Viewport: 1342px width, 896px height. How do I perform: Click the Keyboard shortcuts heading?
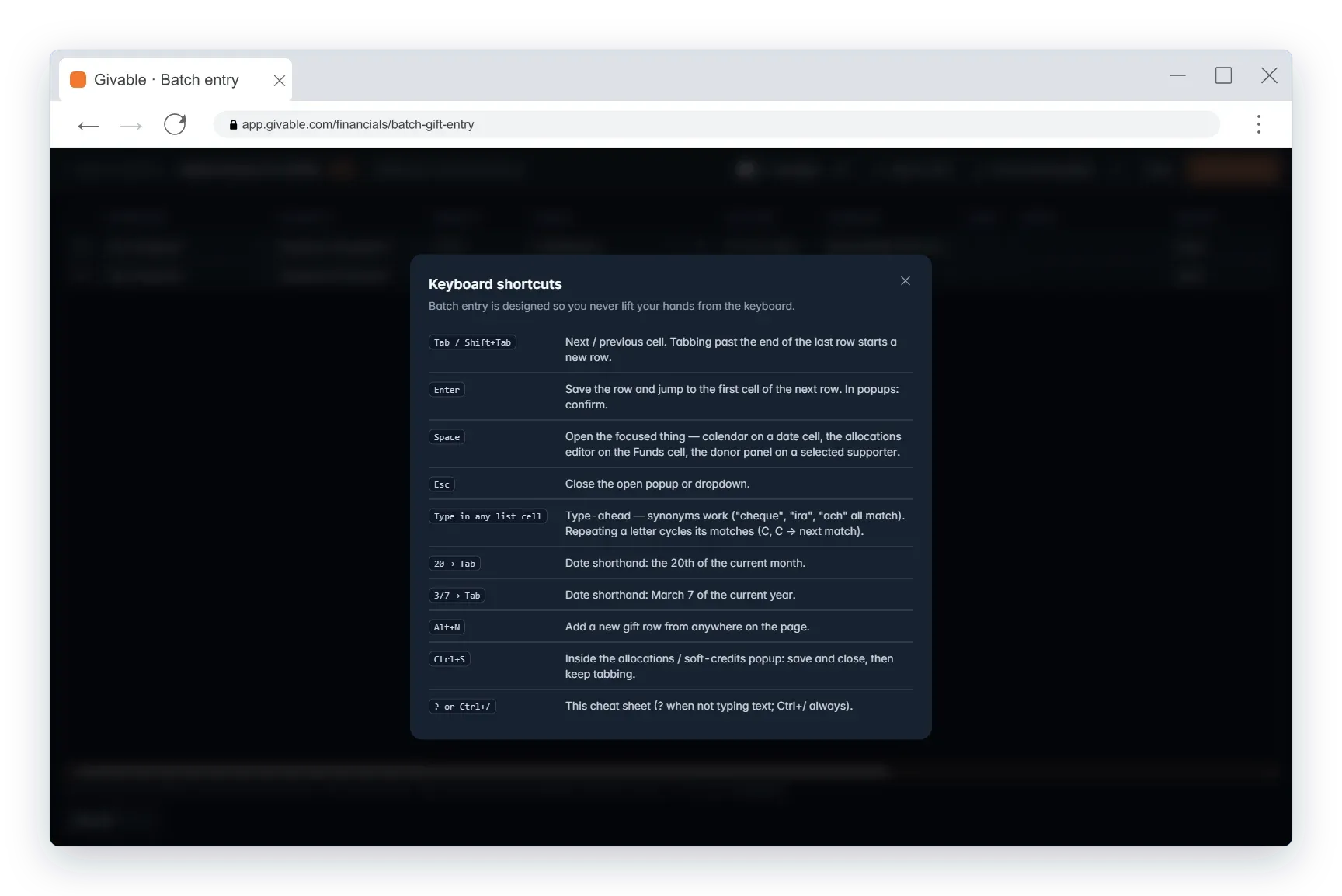coord(495,284)
